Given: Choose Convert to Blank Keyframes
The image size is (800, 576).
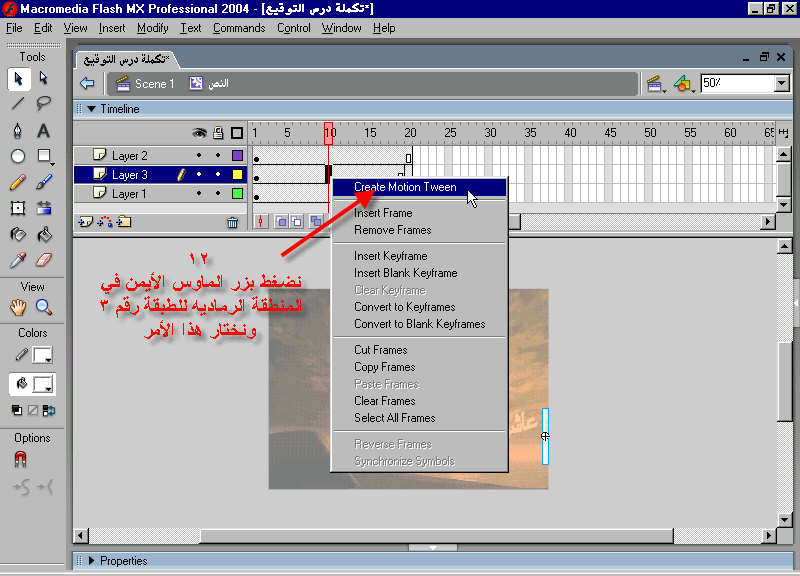Looking at the screenshot, I should click(419, 324).
